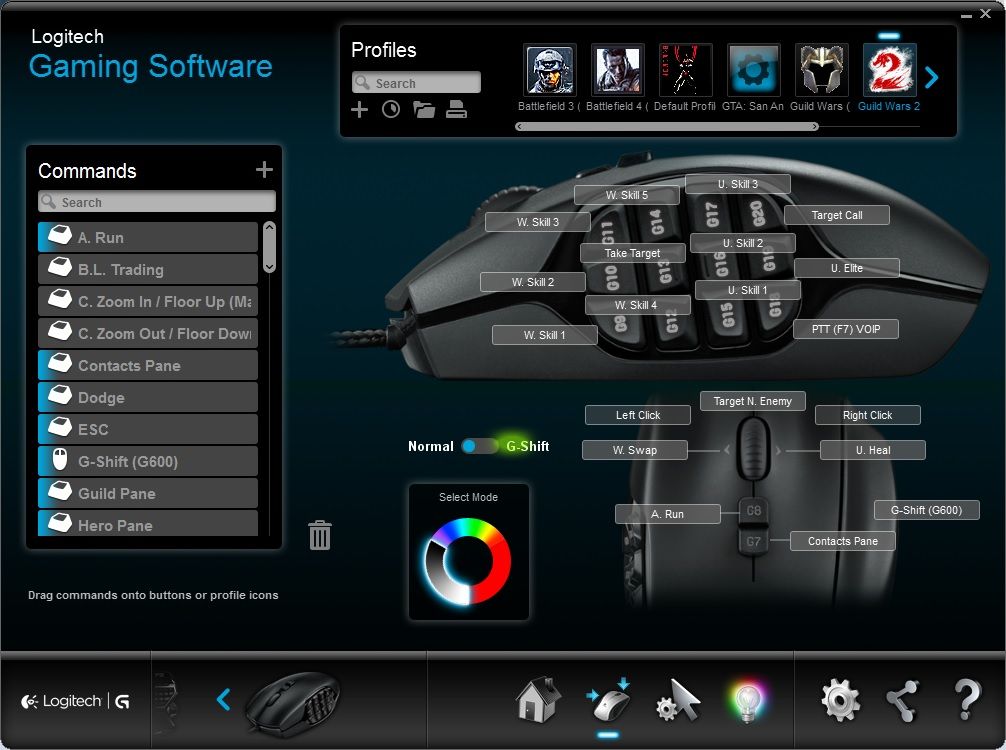Screen dimensions: 1006x750
Task: Click the G-Shift (G600) label on mouse diagram
Action: tap(926, 510)
